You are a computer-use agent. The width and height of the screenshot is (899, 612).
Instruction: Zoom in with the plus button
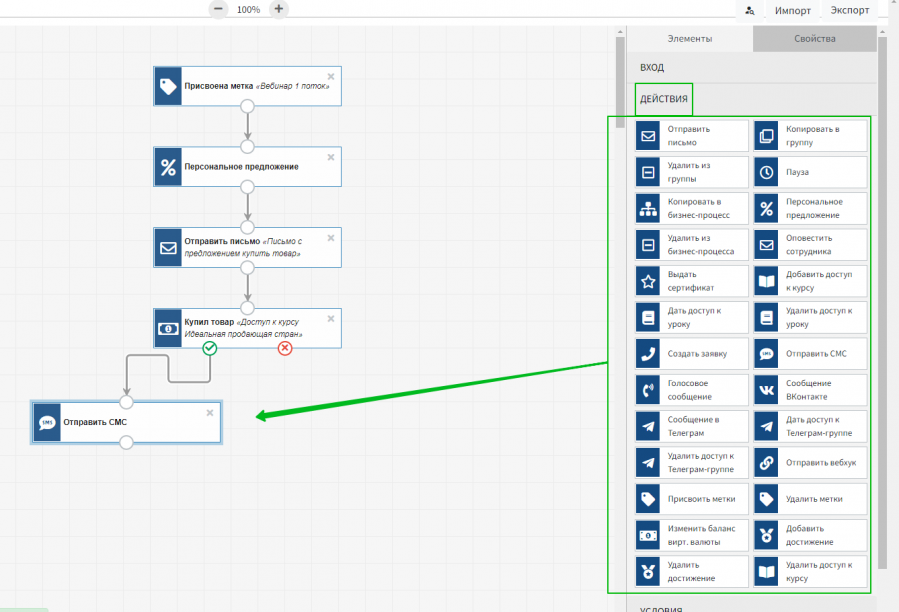[279, 9]
